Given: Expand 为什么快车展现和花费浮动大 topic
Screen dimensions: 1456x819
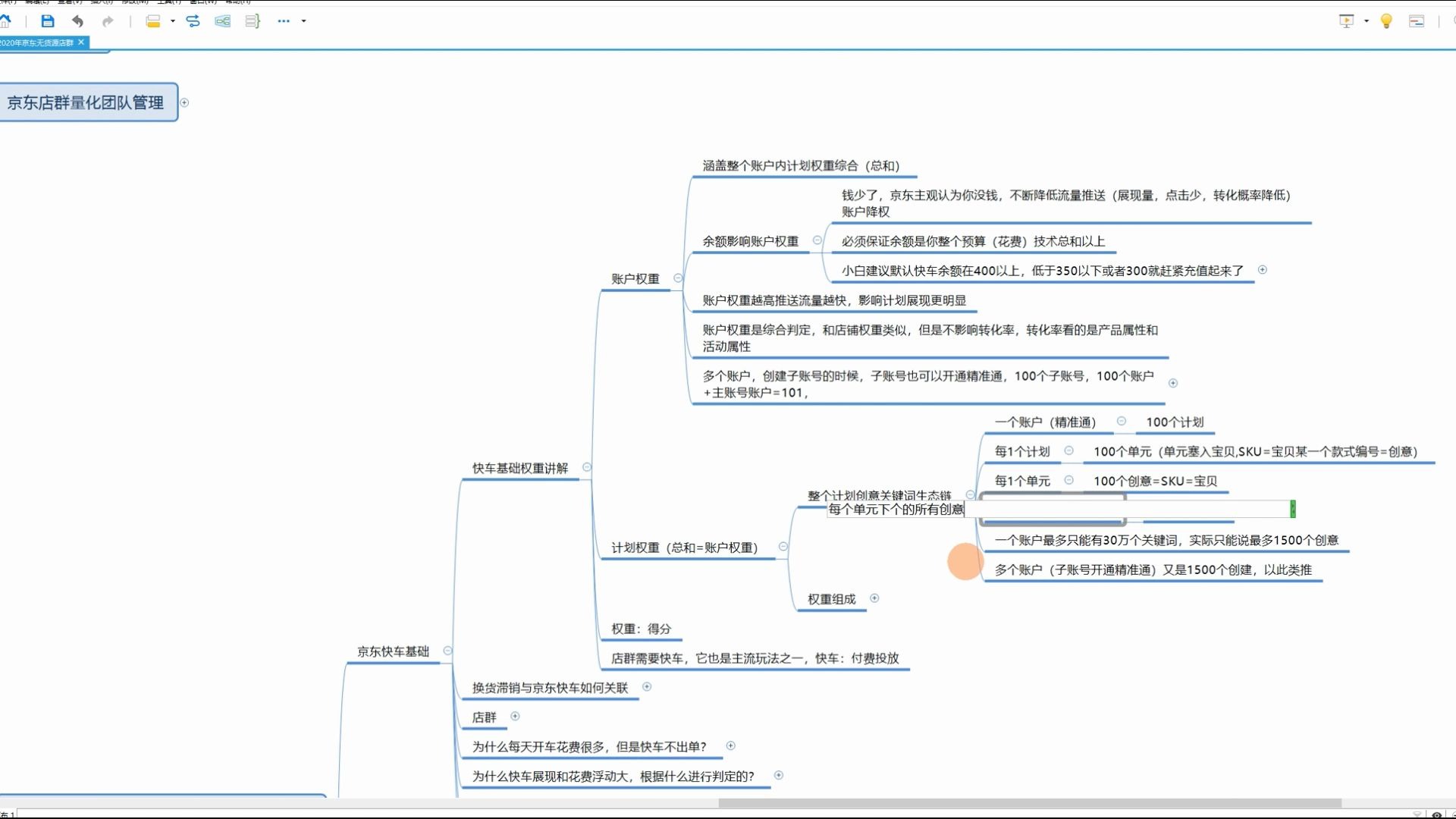Looking at the screenshot, I should 779,776.
